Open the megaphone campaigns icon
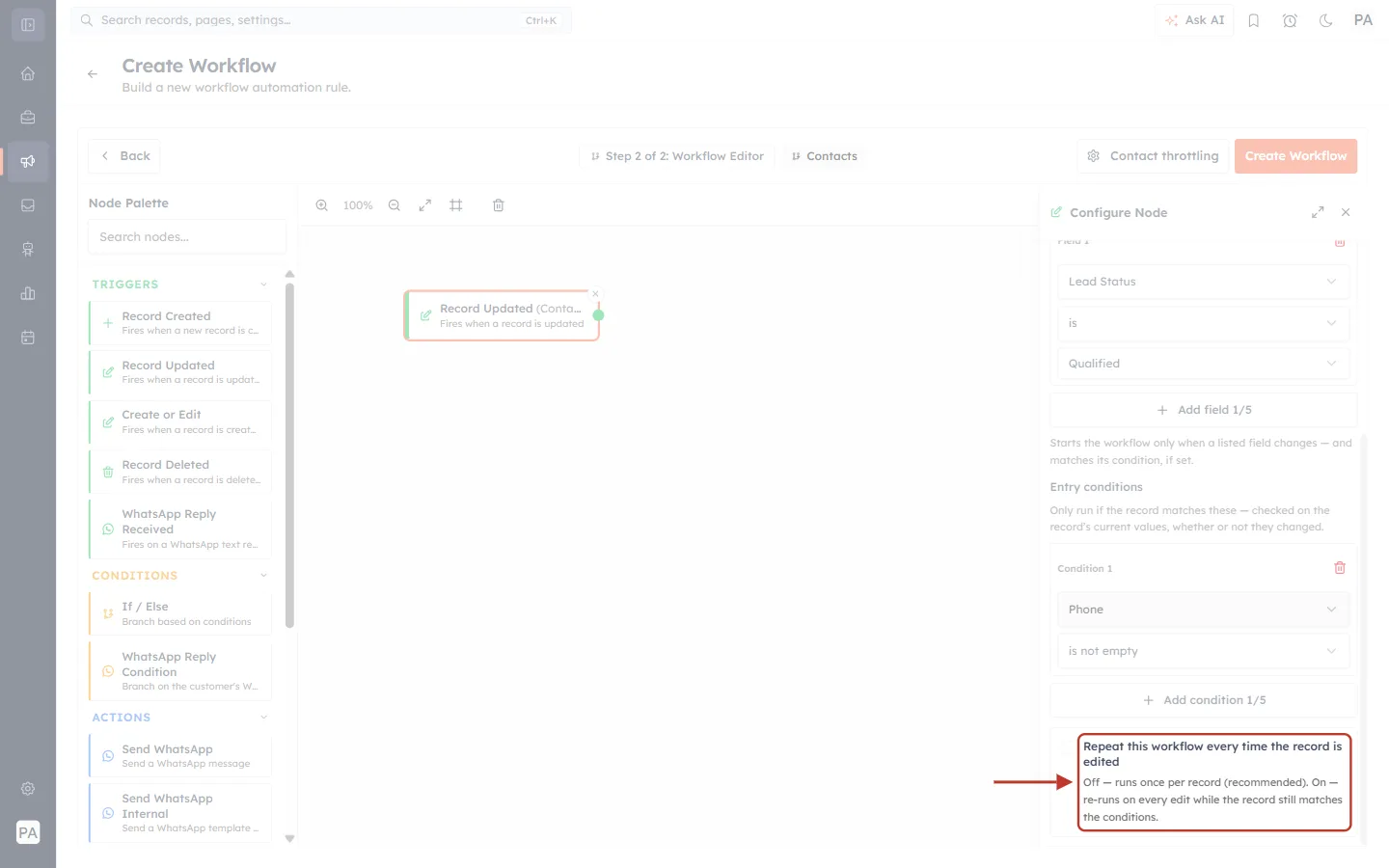 pyautogui.click(x=28, y=161)
